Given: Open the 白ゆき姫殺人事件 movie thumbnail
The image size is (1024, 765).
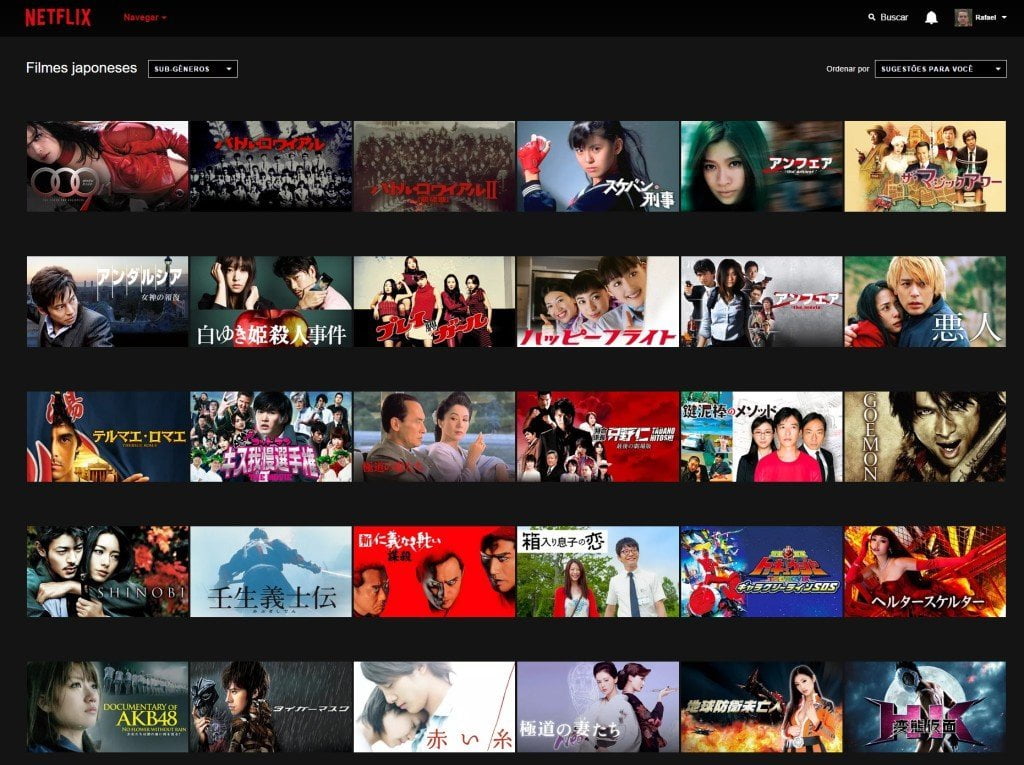Looking at the screenshot, I should click(271, 301).
